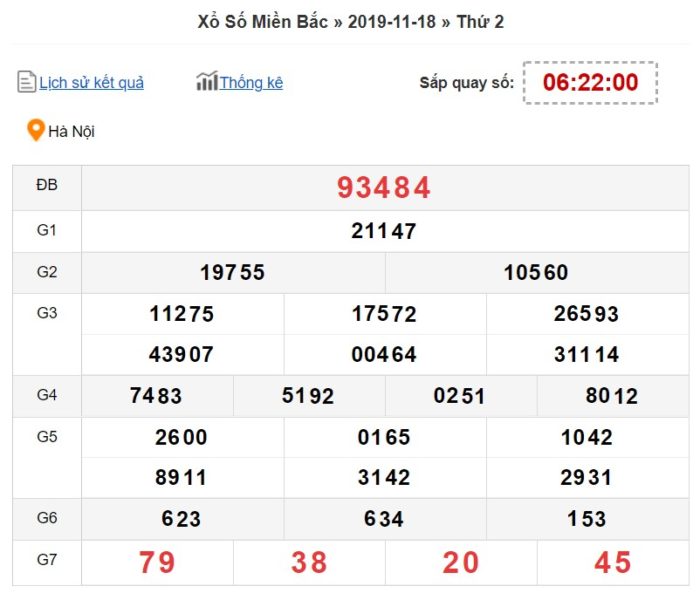Image resolution: width=700 pixels, height=600 pixels.
Task: Select the G4 number 7483
Action: [x=156, y=396]
